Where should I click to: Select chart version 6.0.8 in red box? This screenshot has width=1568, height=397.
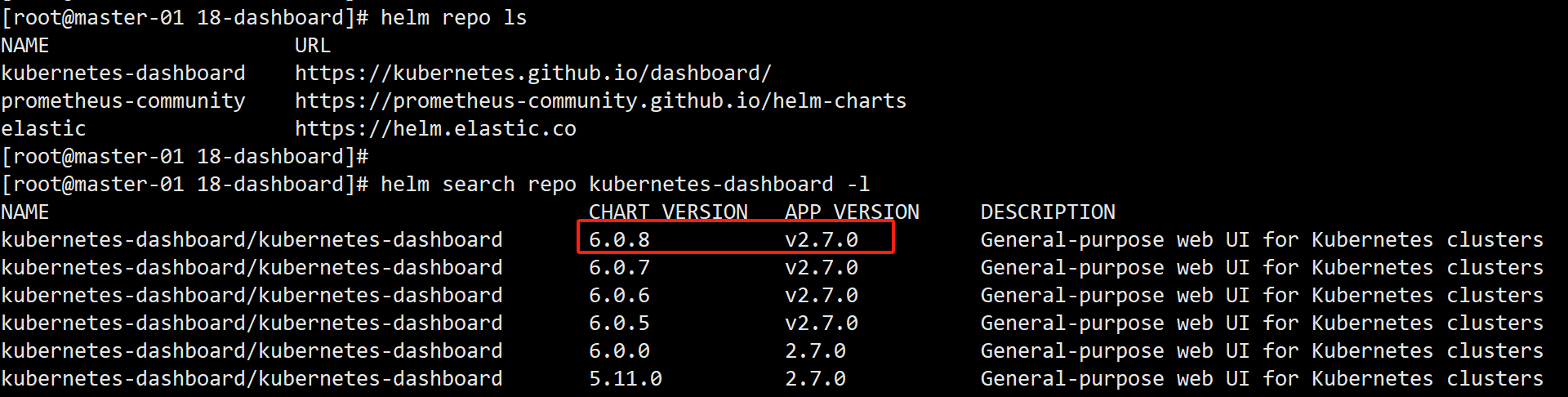619,240
